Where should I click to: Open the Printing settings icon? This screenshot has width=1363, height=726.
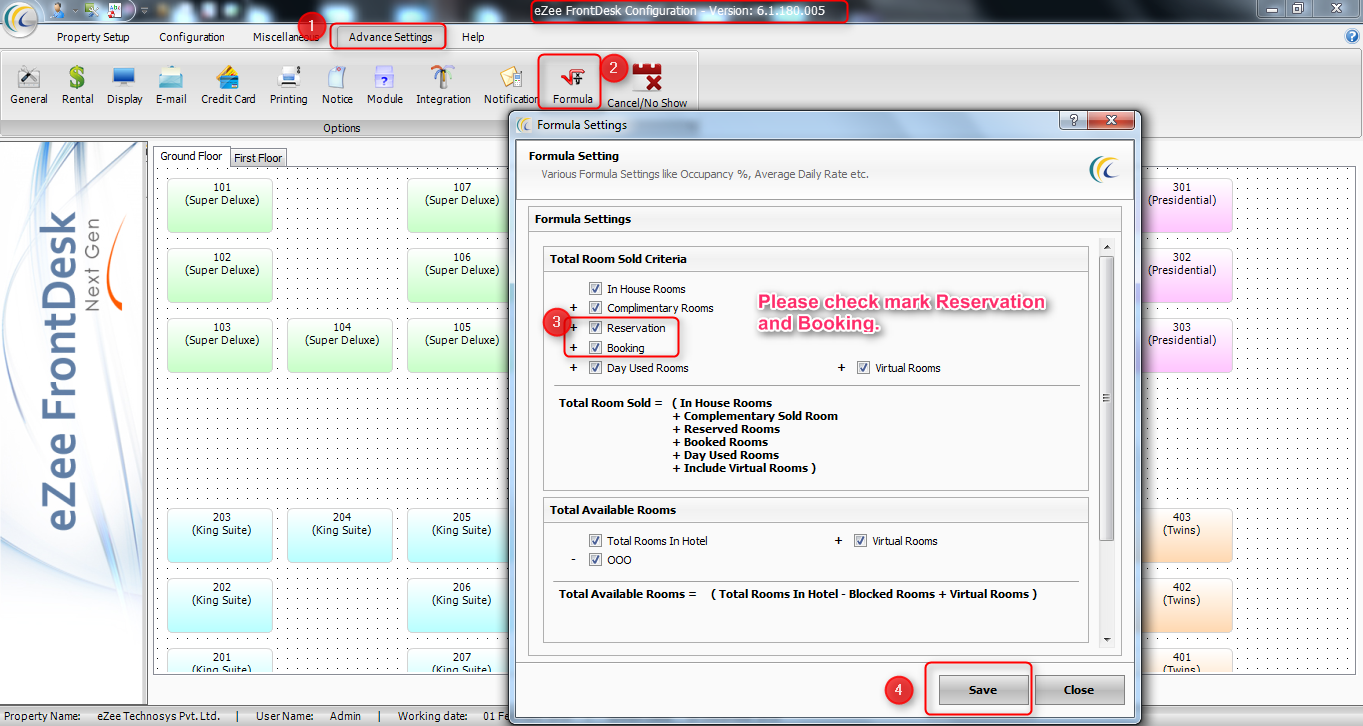(289, 85)
